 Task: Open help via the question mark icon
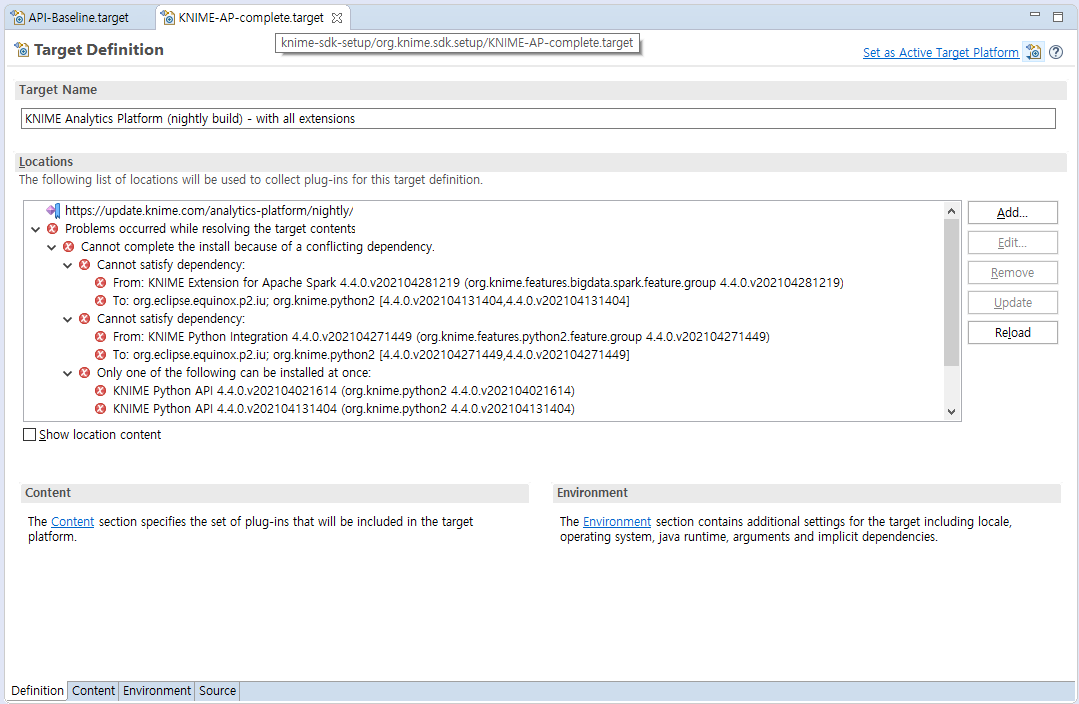[x=1056, y=52]
